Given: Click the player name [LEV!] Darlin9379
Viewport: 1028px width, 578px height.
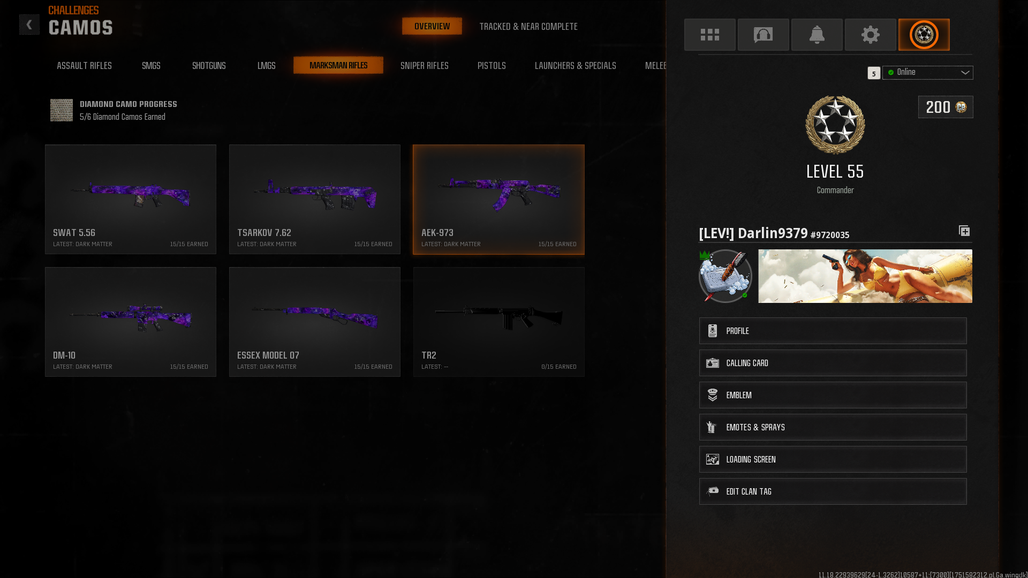Looking at the screenshot, I should (x=753, y=233).
